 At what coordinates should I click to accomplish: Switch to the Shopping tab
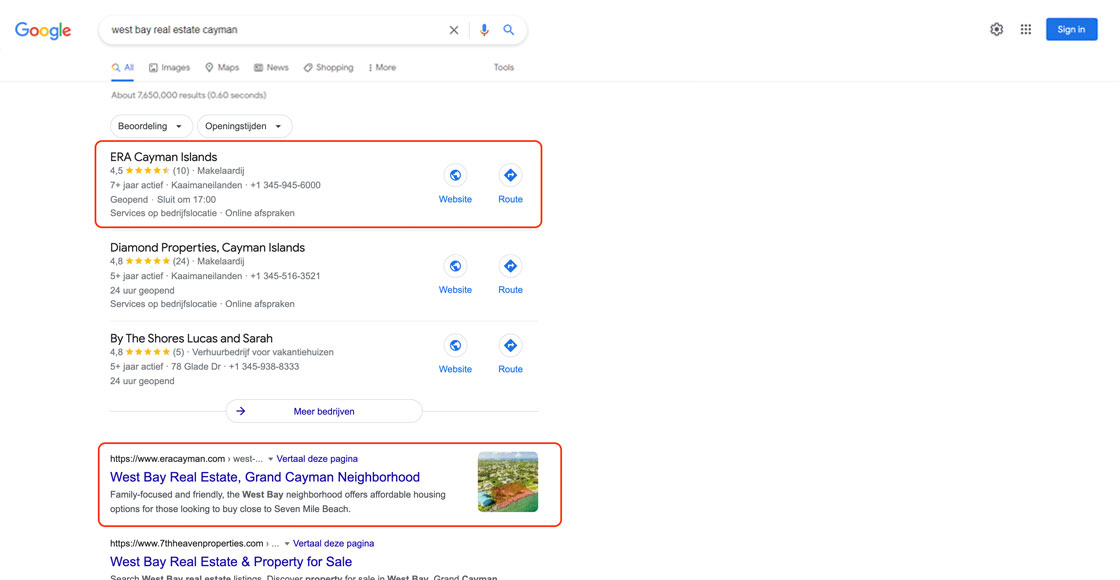point(328,68)
